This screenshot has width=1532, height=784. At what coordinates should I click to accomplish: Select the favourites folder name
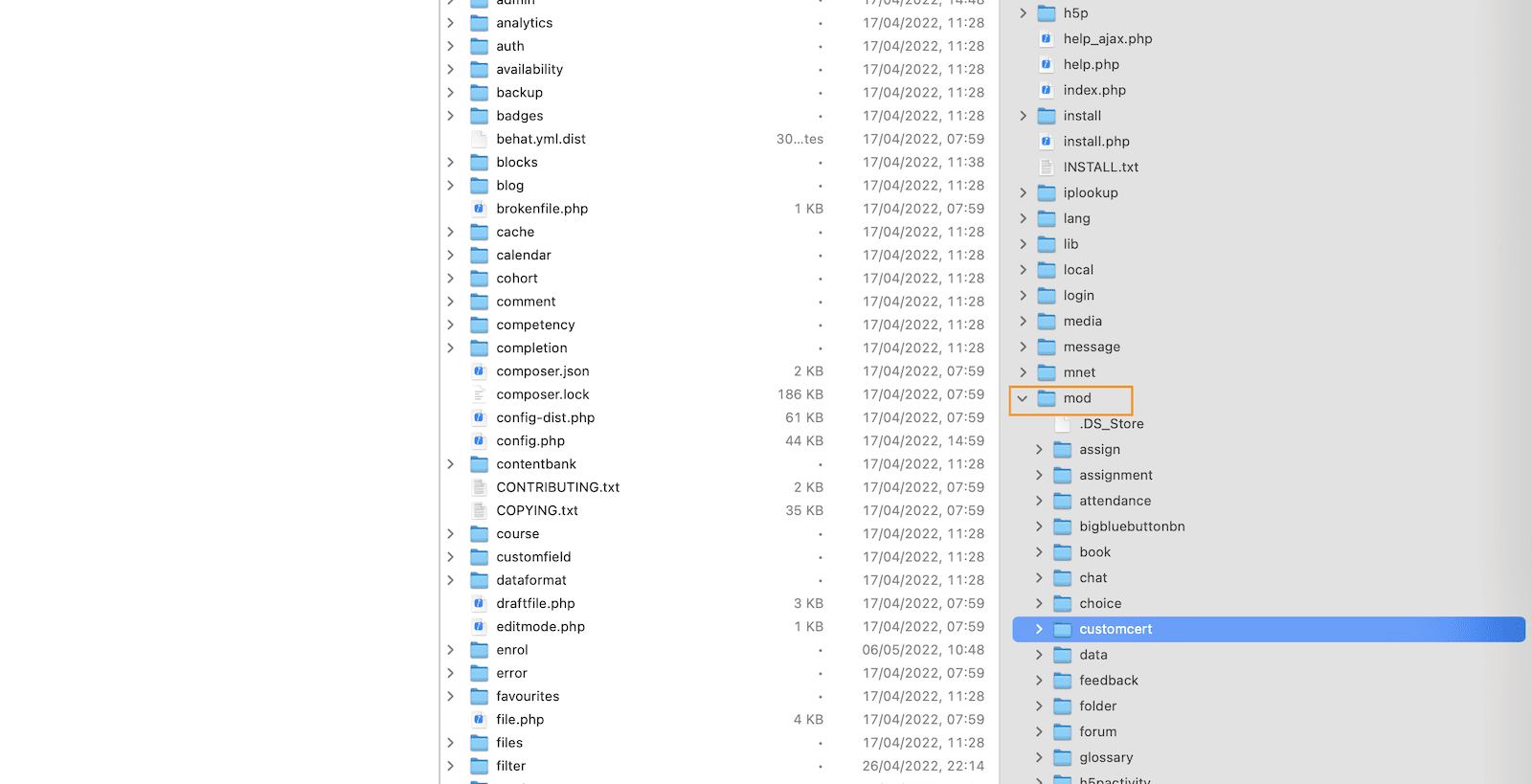(x=528, y=697)
